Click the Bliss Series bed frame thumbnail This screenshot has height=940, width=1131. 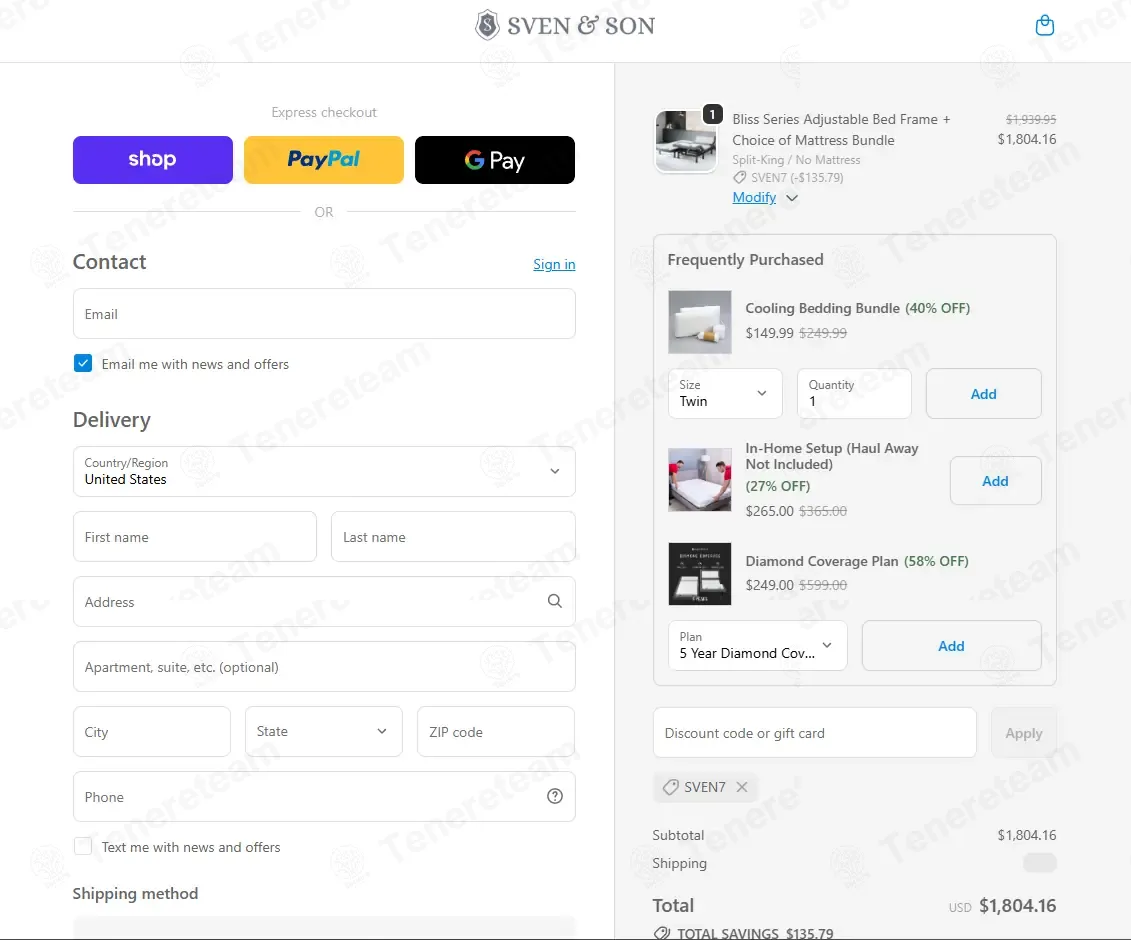click(685, 141)
